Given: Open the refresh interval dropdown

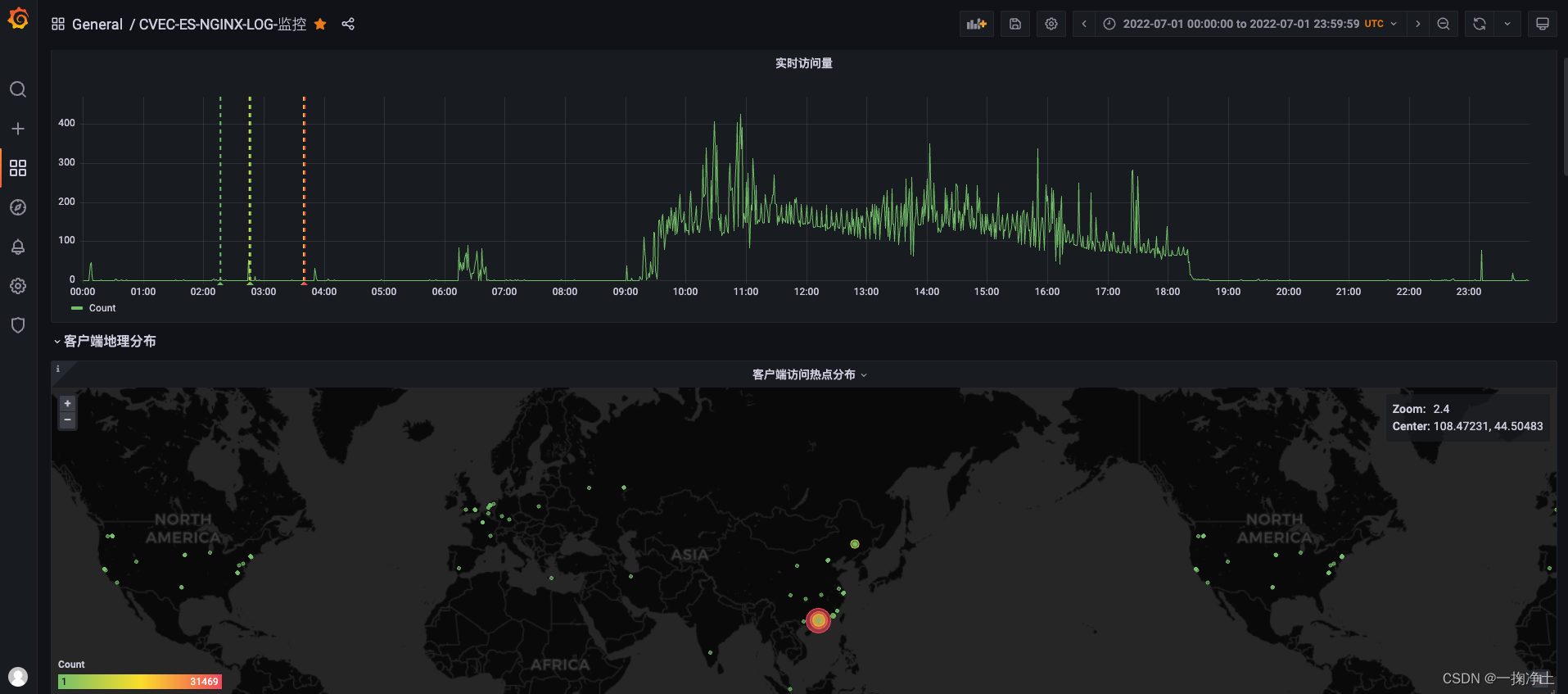Looking at the screenshot, I should click(x=1507, y=24).
